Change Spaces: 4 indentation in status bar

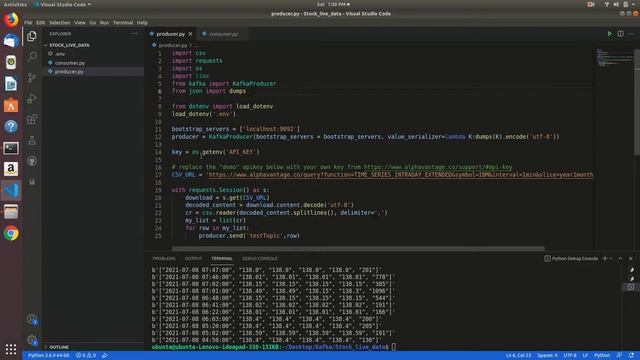pos(547,356)
